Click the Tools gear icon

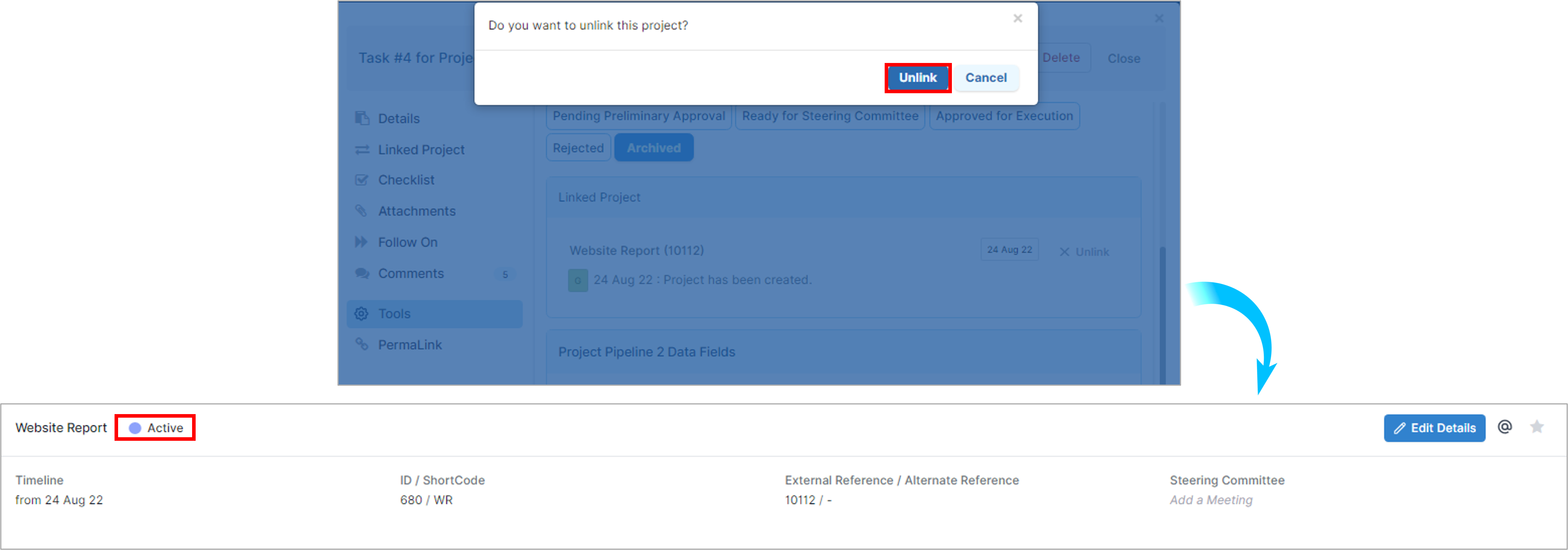[361, 314]
